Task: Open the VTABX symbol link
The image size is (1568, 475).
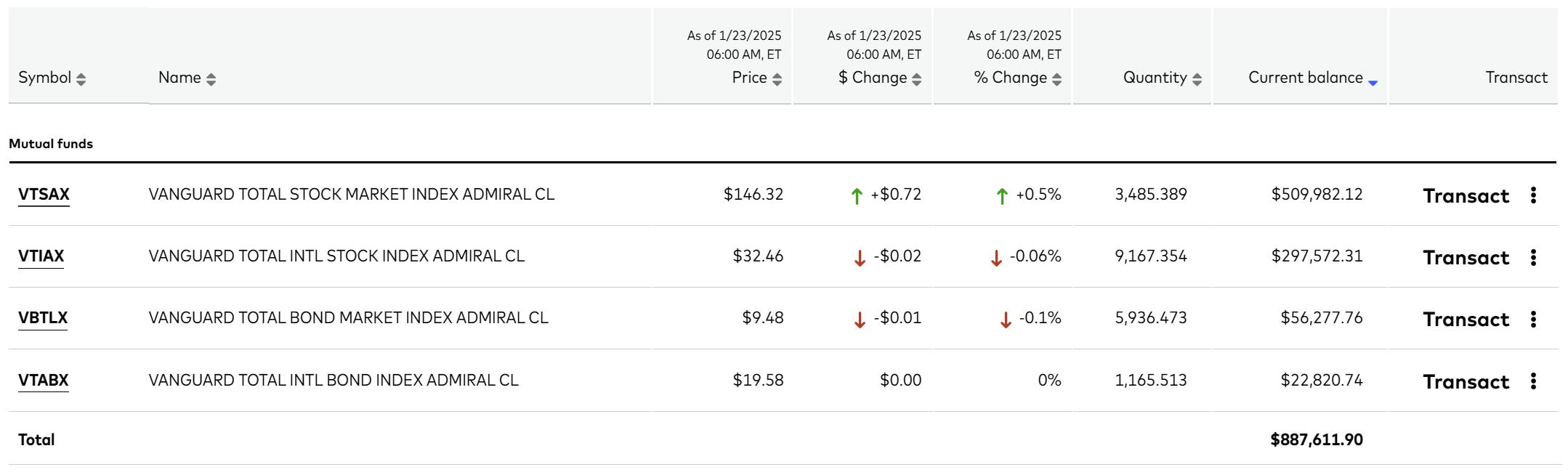Action: pyautogui.click(x=43, y=381)
